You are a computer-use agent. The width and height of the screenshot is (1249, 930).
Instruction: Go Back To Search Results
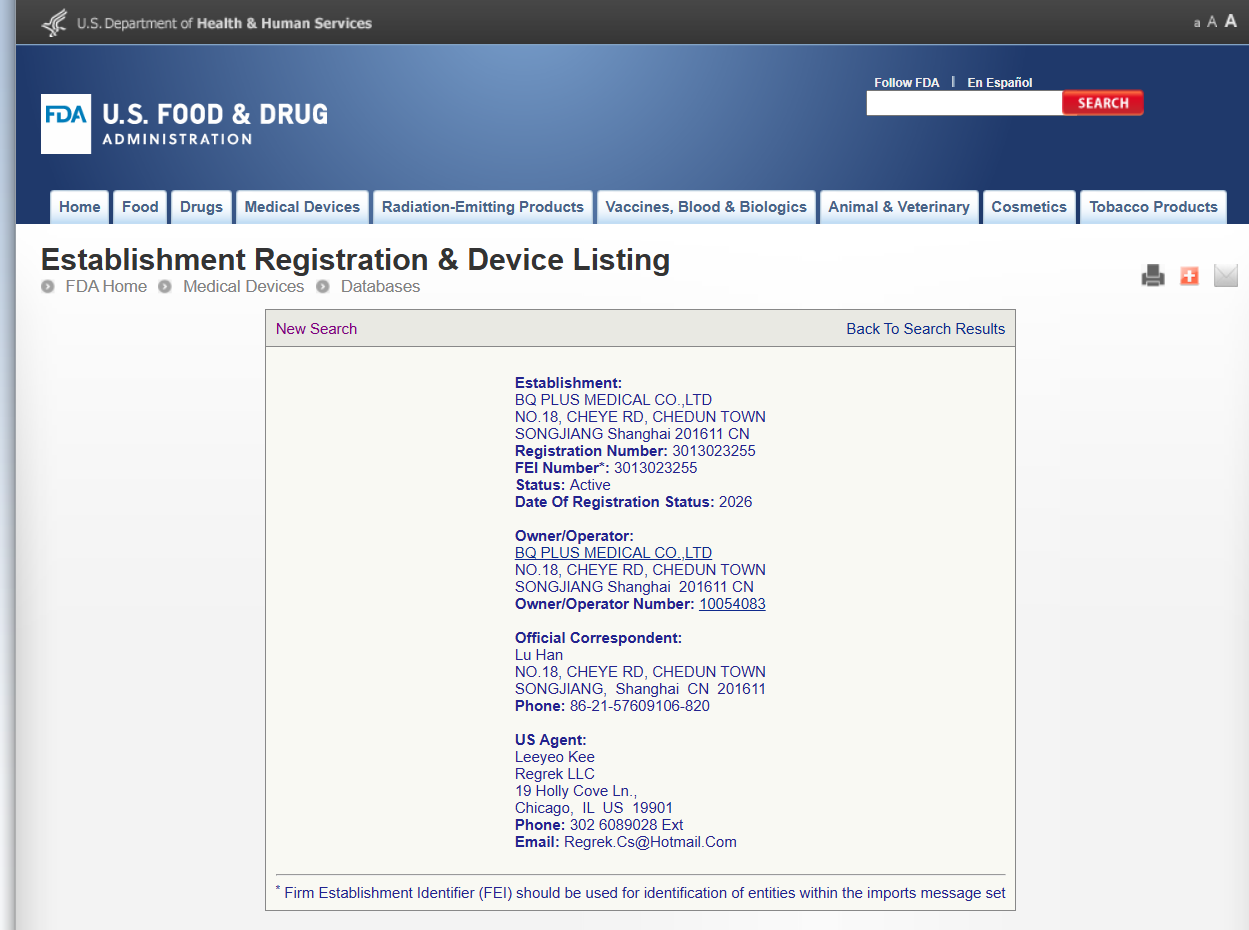[x=926, y=329]
